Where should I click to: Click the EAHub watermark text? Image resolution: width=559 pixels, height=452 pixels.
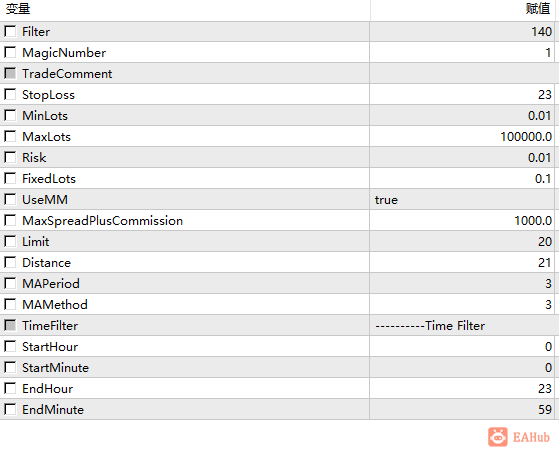click(x=531, y=437)
